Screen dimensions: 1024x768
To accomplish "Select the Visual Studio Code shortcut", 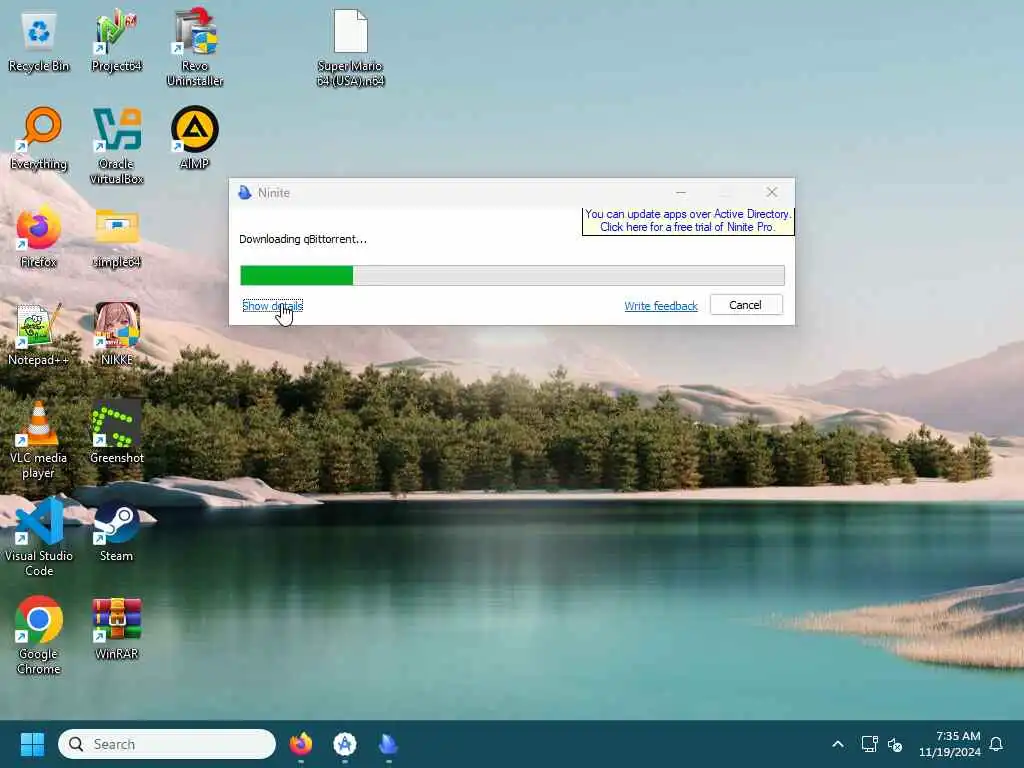I will coord(39,538).
